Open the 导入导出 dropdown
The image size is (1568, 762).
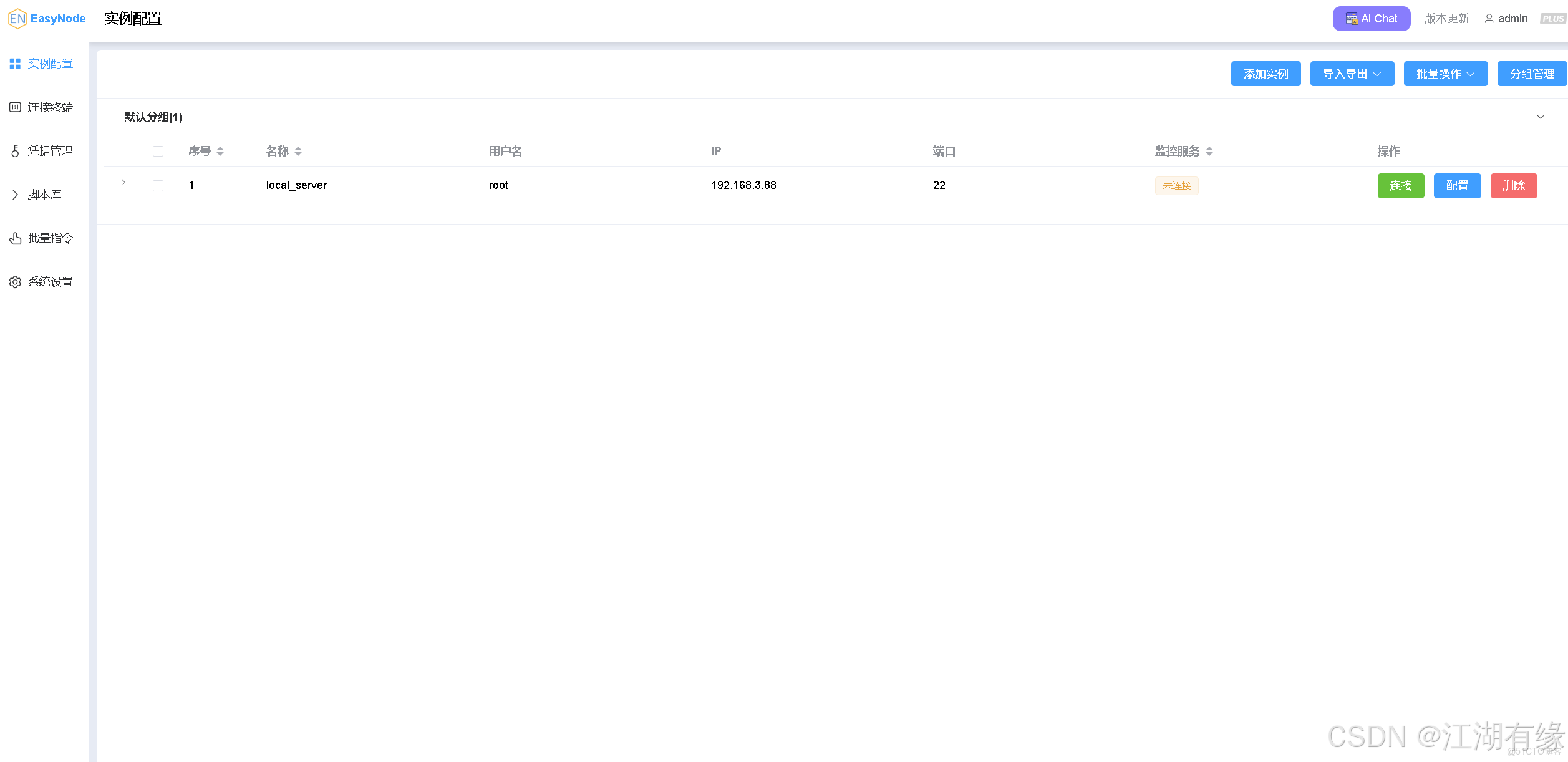1352,74
